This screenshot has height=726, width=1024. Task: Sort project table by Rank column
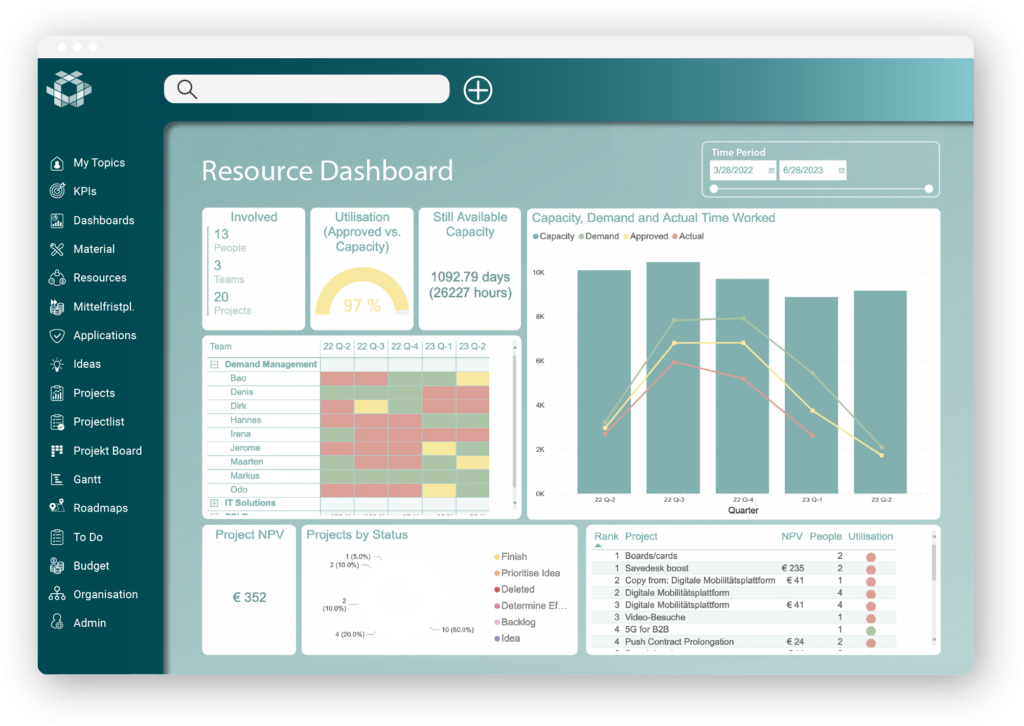pyautogui.click(x=606, y=537)
